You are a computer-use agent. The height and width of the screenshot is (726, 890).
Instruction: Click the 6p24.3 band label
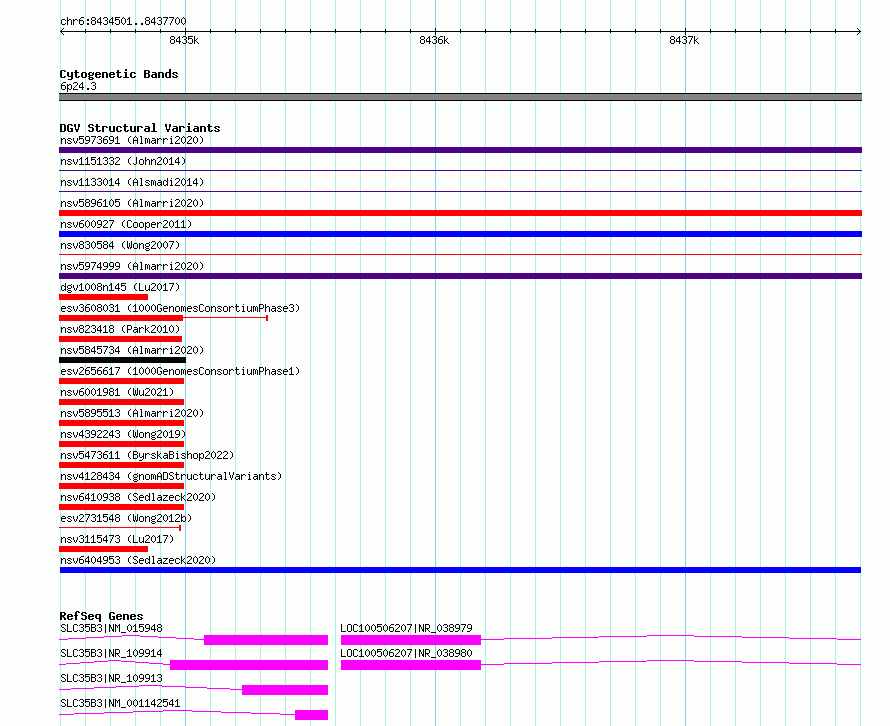[78, 86]
